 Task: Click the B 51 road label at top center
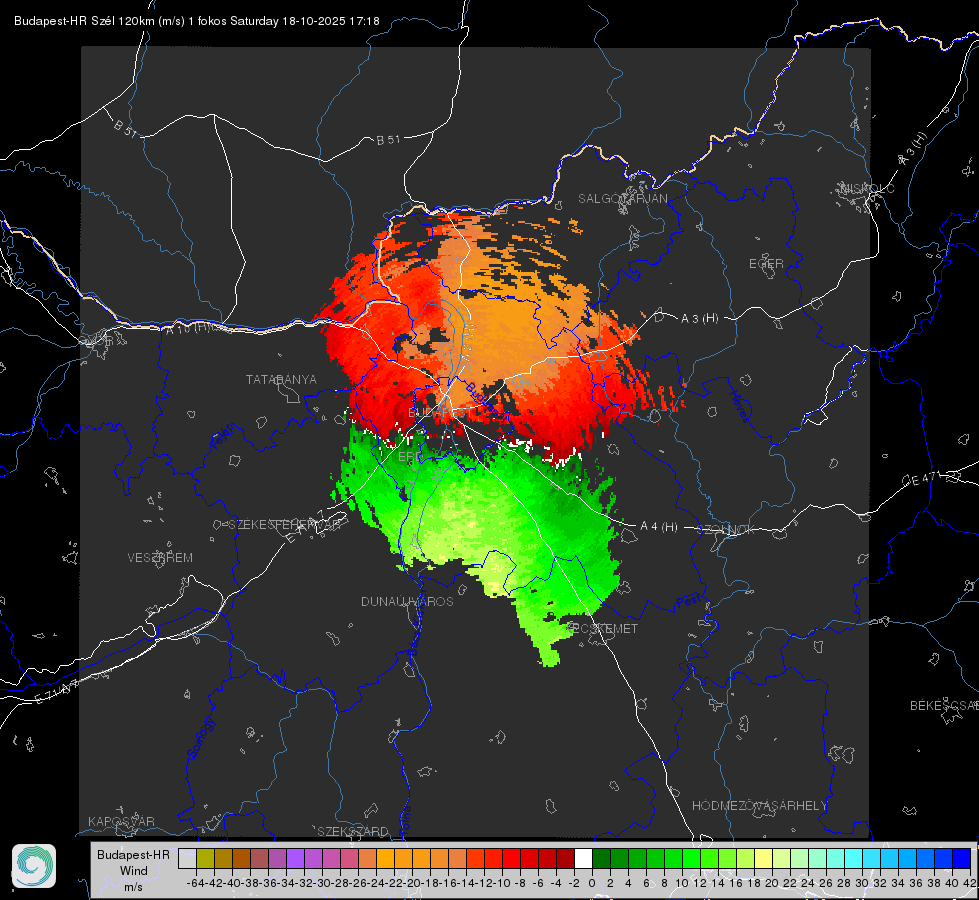point(388,140)
